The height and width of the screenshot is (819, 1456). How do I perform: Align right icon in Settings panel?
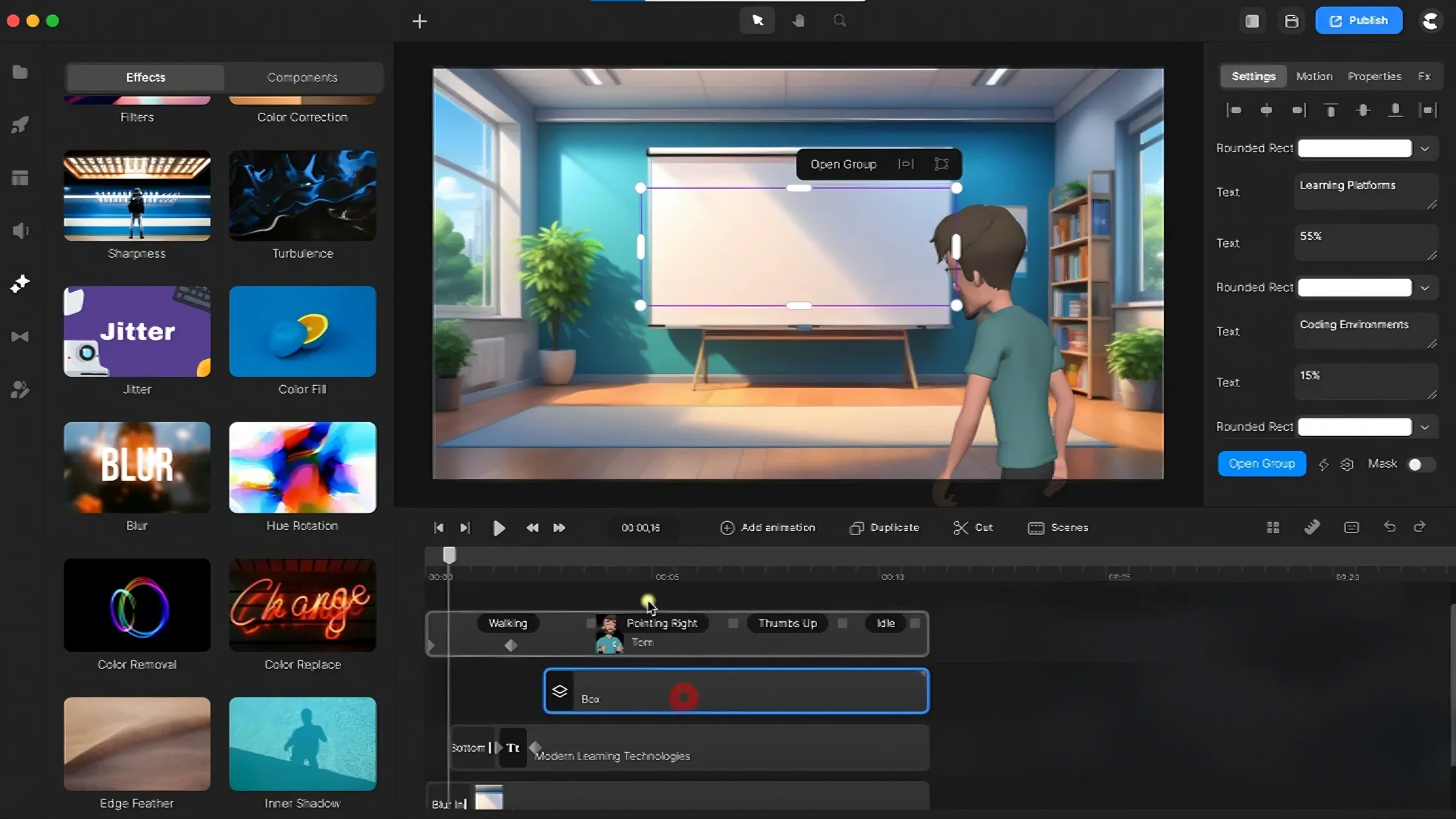point(1299,110)
